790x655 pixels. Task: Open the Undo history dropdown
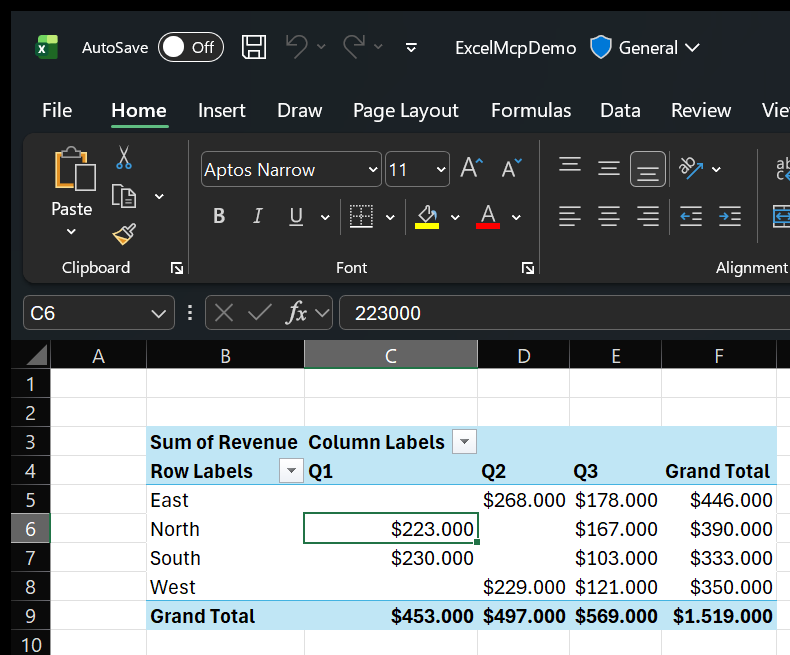321,47
